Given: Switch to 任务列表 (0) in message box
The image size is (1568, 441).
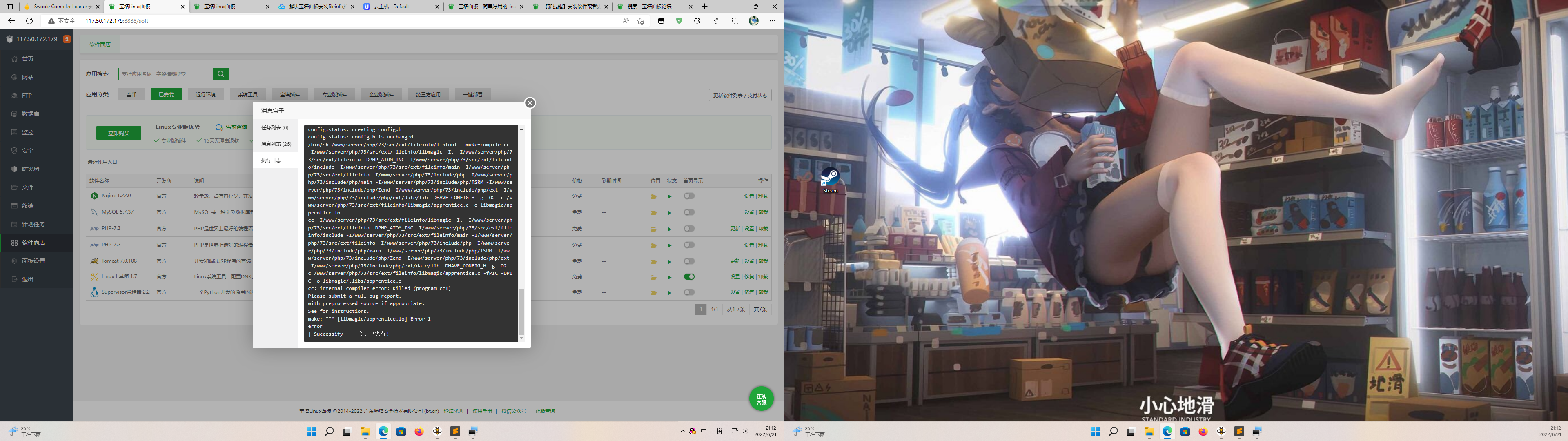Looking at the screenshot, I should (x=276, y=128).
